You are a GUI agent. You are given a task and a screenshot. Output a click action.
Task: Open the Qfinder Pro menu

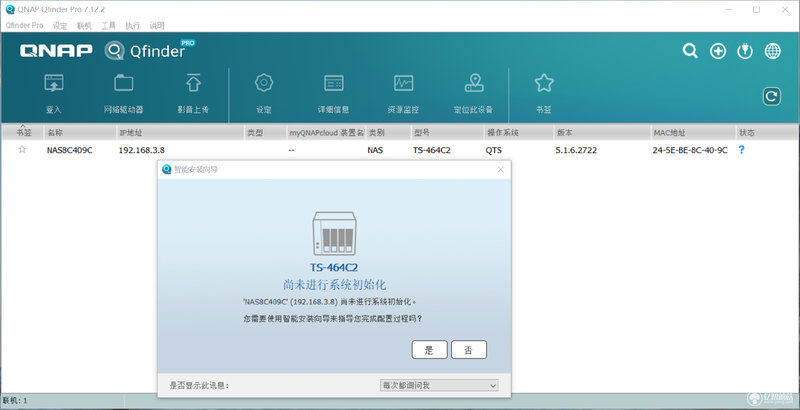(x=24, y=25)
